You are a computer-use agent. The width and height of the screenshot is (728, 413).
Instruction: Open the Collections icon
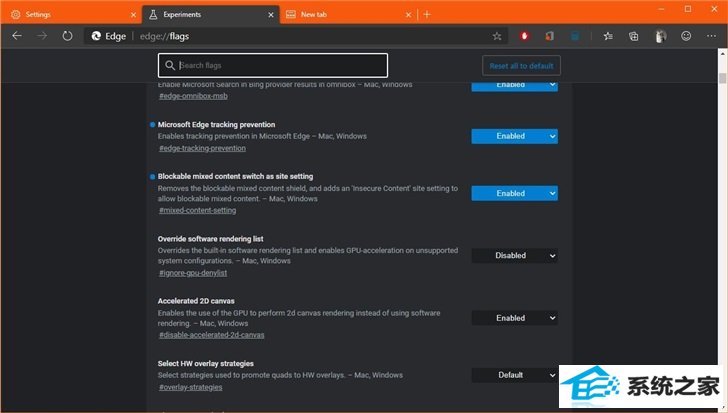click(634, 36)
